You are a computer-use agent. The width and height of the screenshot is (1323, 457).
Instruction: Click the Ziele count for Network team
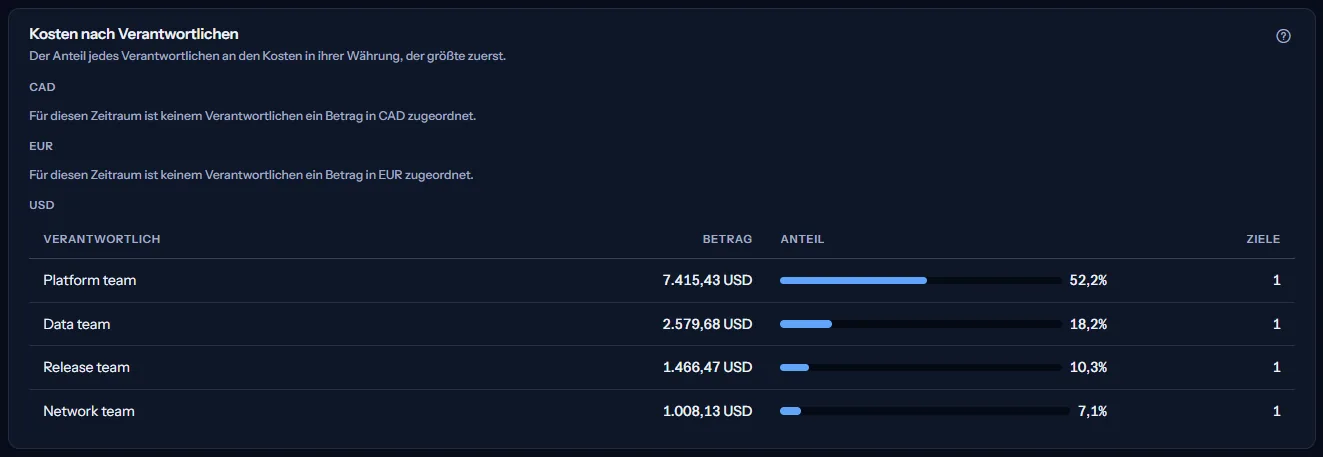[1277, 411]
